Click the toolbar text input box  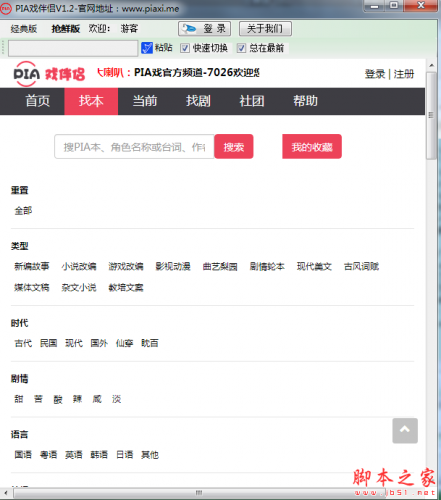pos(73,48)
